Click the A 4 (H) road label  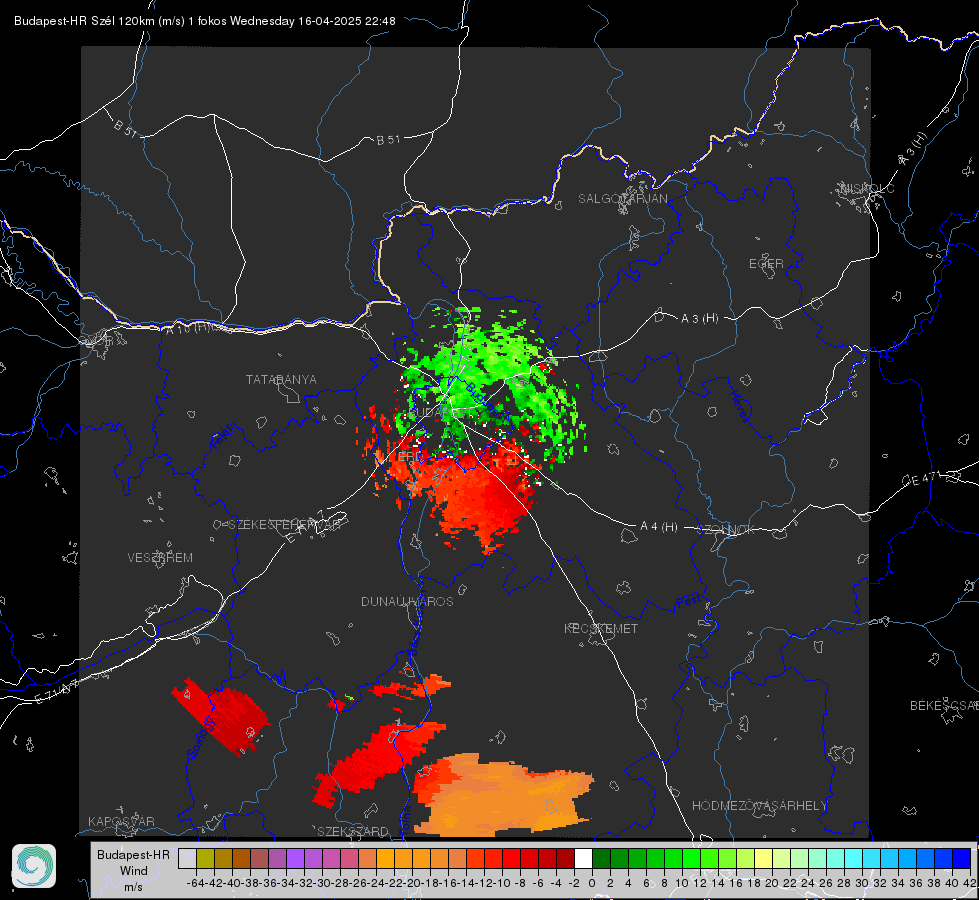click(659, 527)
